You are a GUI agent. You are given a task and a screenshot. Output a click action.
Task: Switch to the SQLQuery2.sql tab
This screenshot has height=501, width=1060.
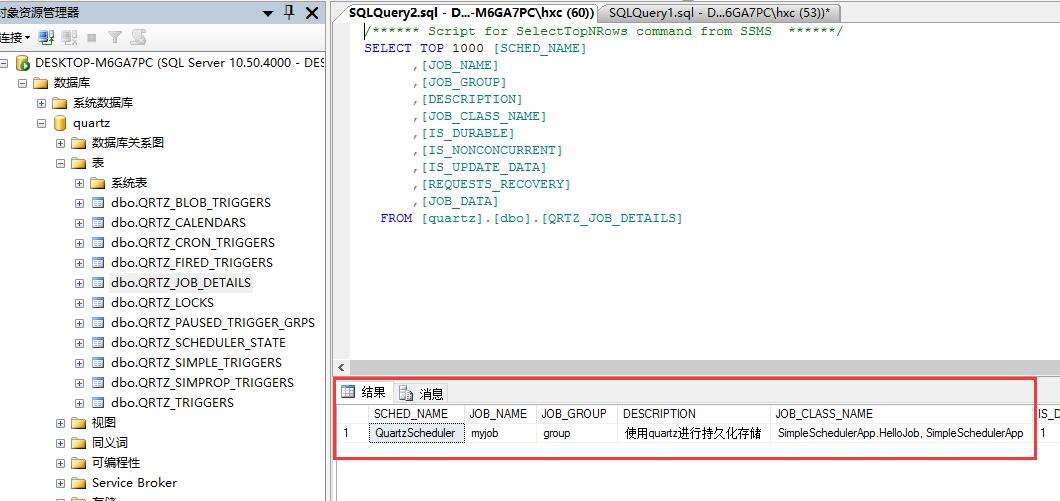(471, 13)
